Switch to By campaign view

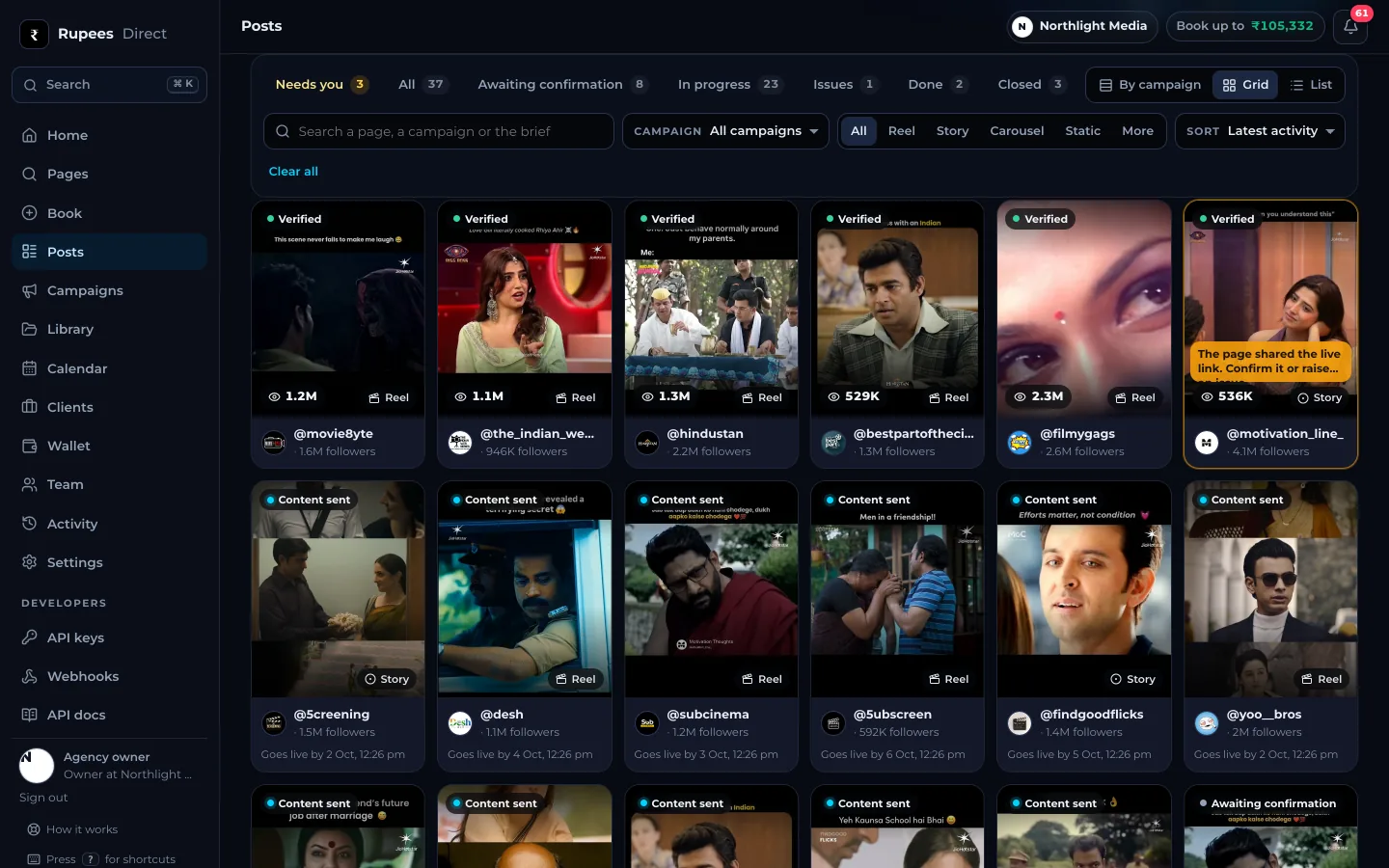1150,85
